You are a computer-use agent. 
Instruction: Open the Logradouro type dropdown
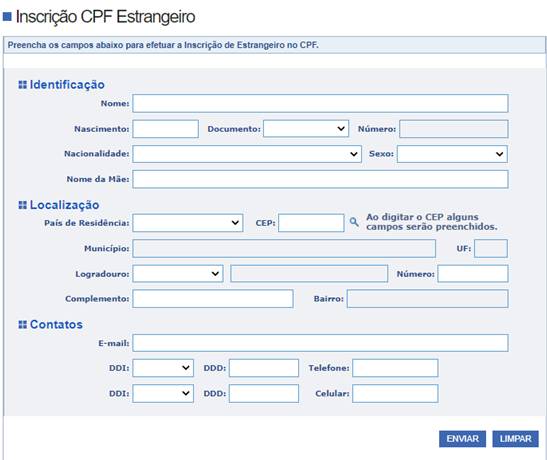coord(178,273)
